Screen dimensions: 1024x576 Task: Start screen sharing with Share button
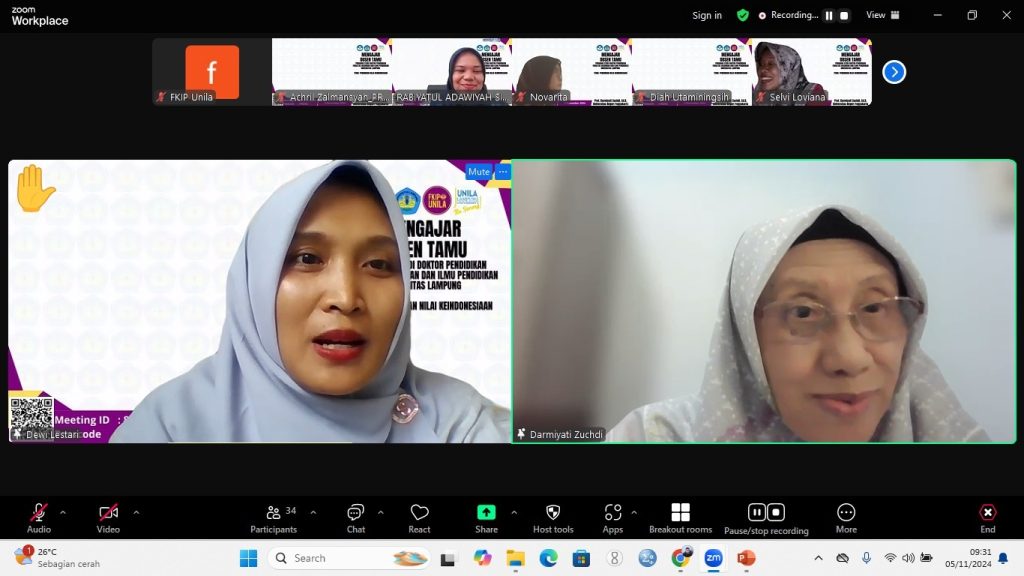(486, 517)
